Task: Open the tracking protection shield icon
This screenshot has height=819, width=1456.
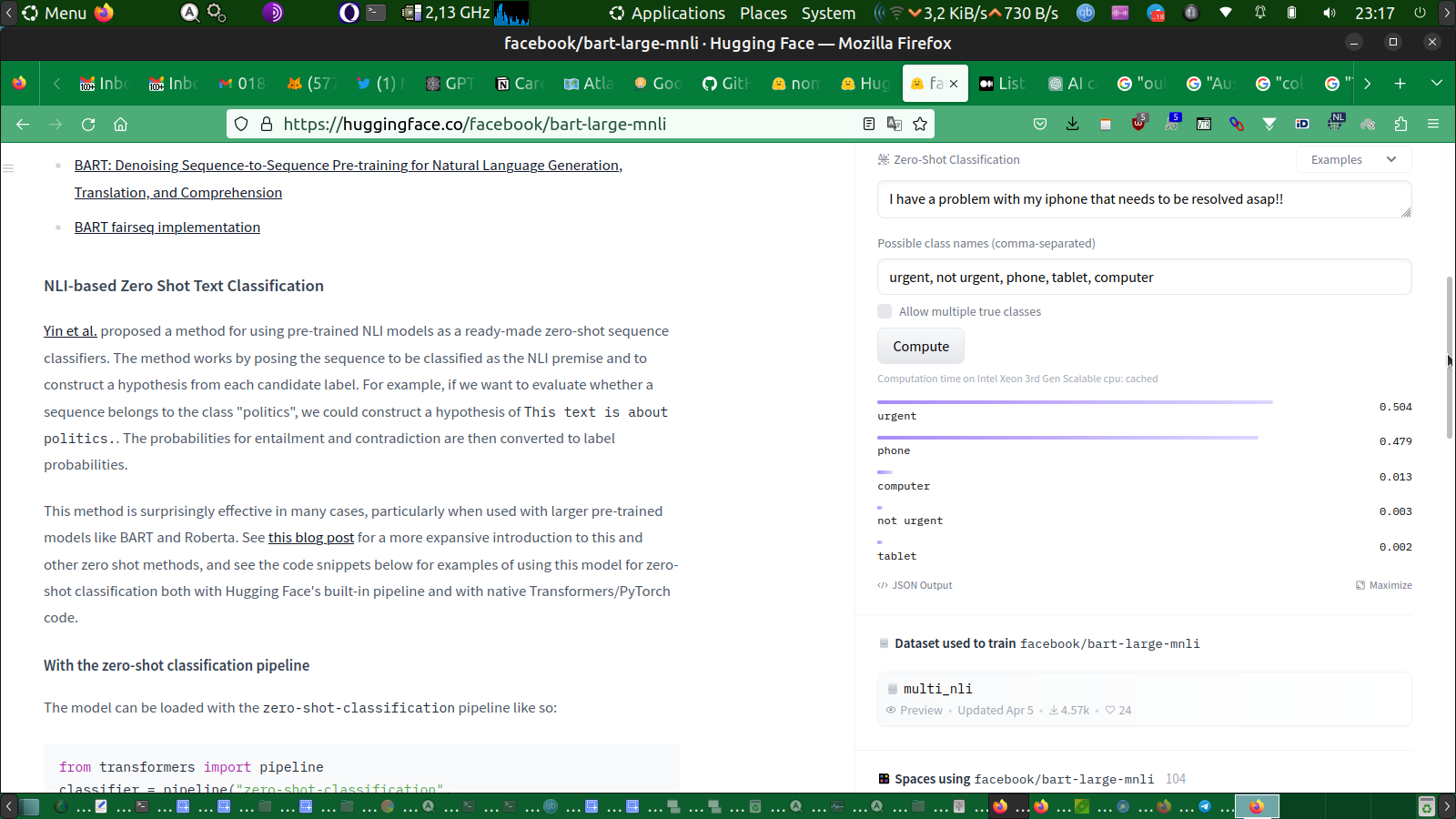Action: [241, 124]
